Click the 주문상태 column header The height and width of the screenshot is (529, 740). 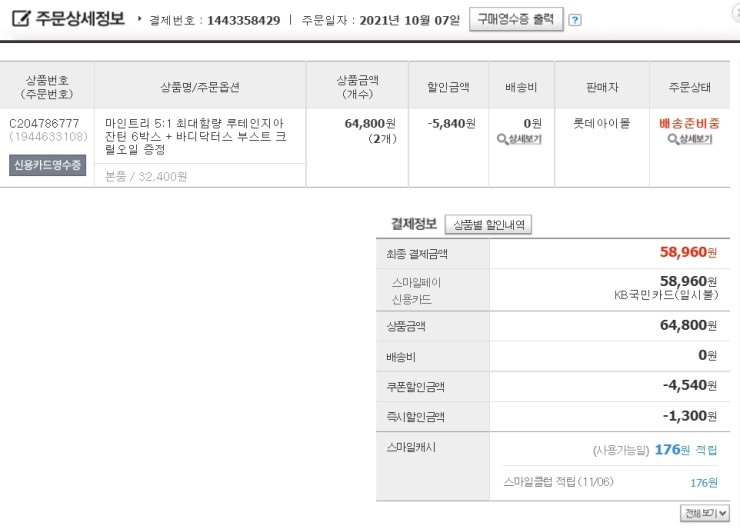pos(690,87)
